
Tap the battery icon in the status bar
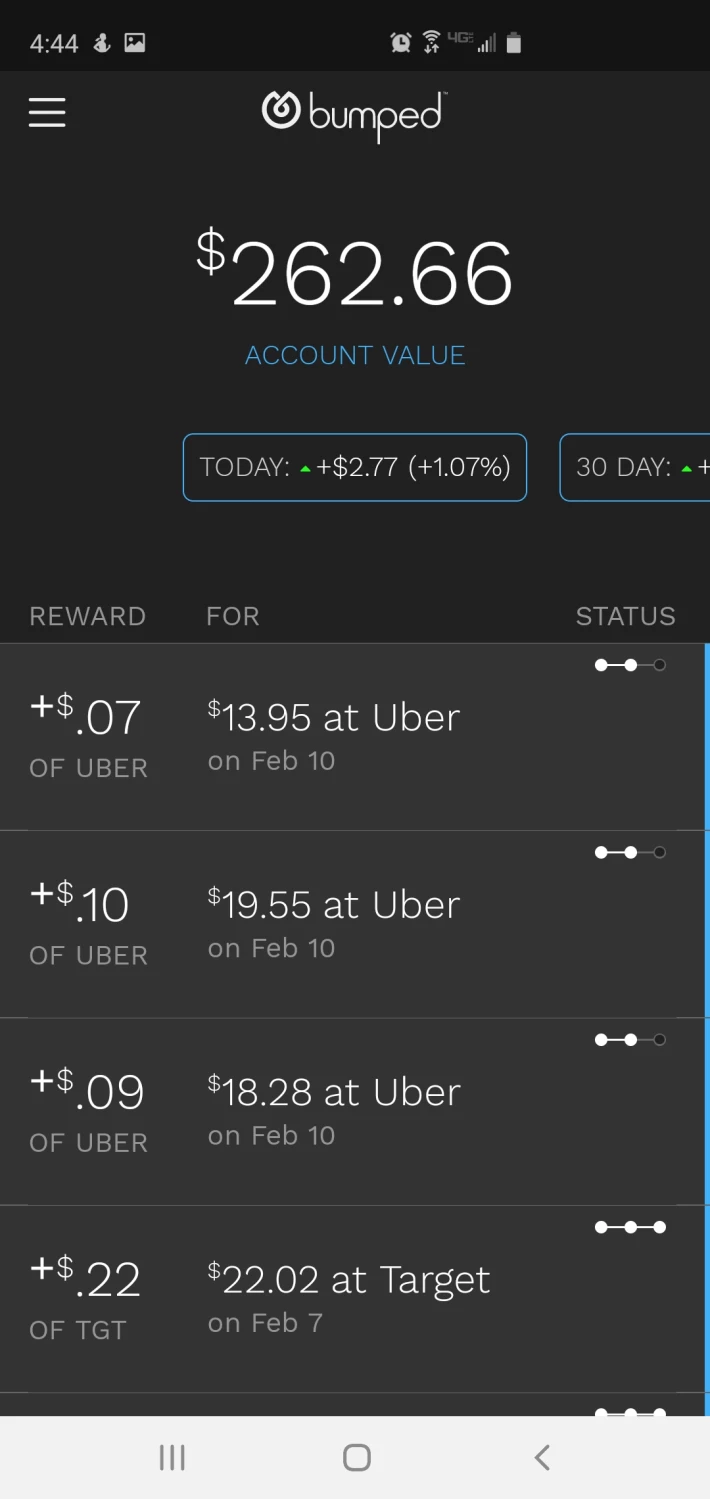513,42
